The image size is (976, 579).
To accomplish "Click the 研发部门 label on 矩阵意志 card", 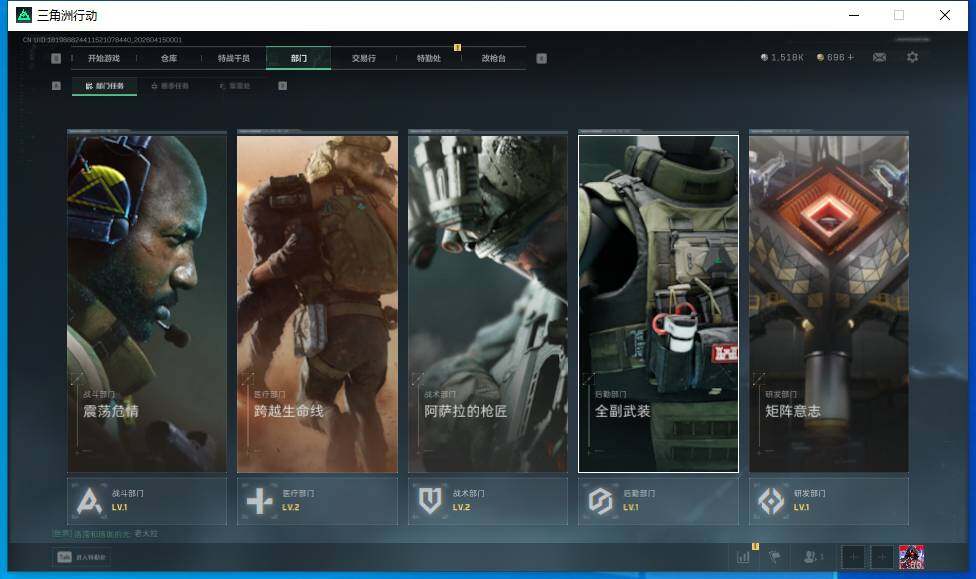I will click(781, 395).
